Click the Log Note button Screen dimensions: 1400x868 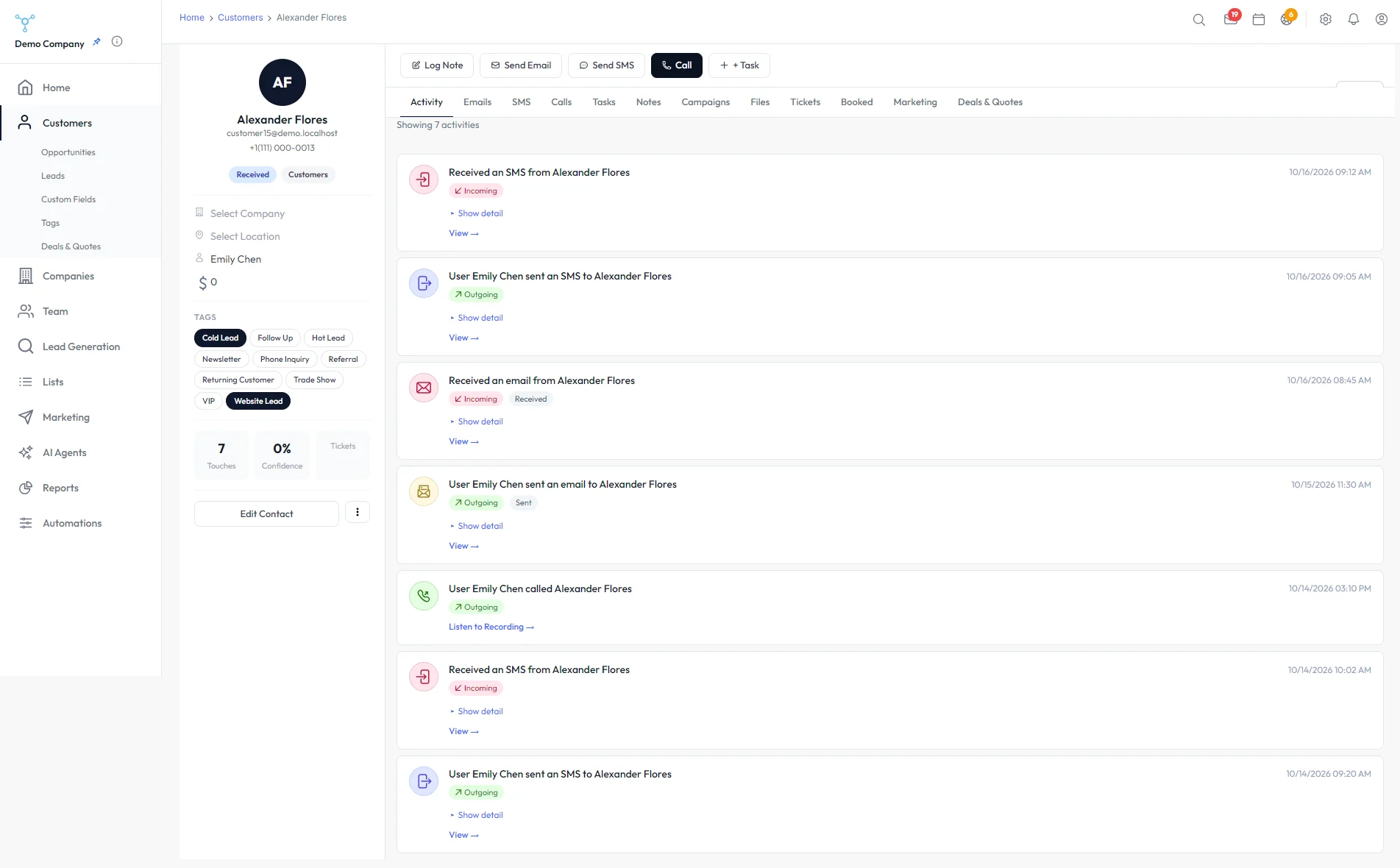(437, 65)
